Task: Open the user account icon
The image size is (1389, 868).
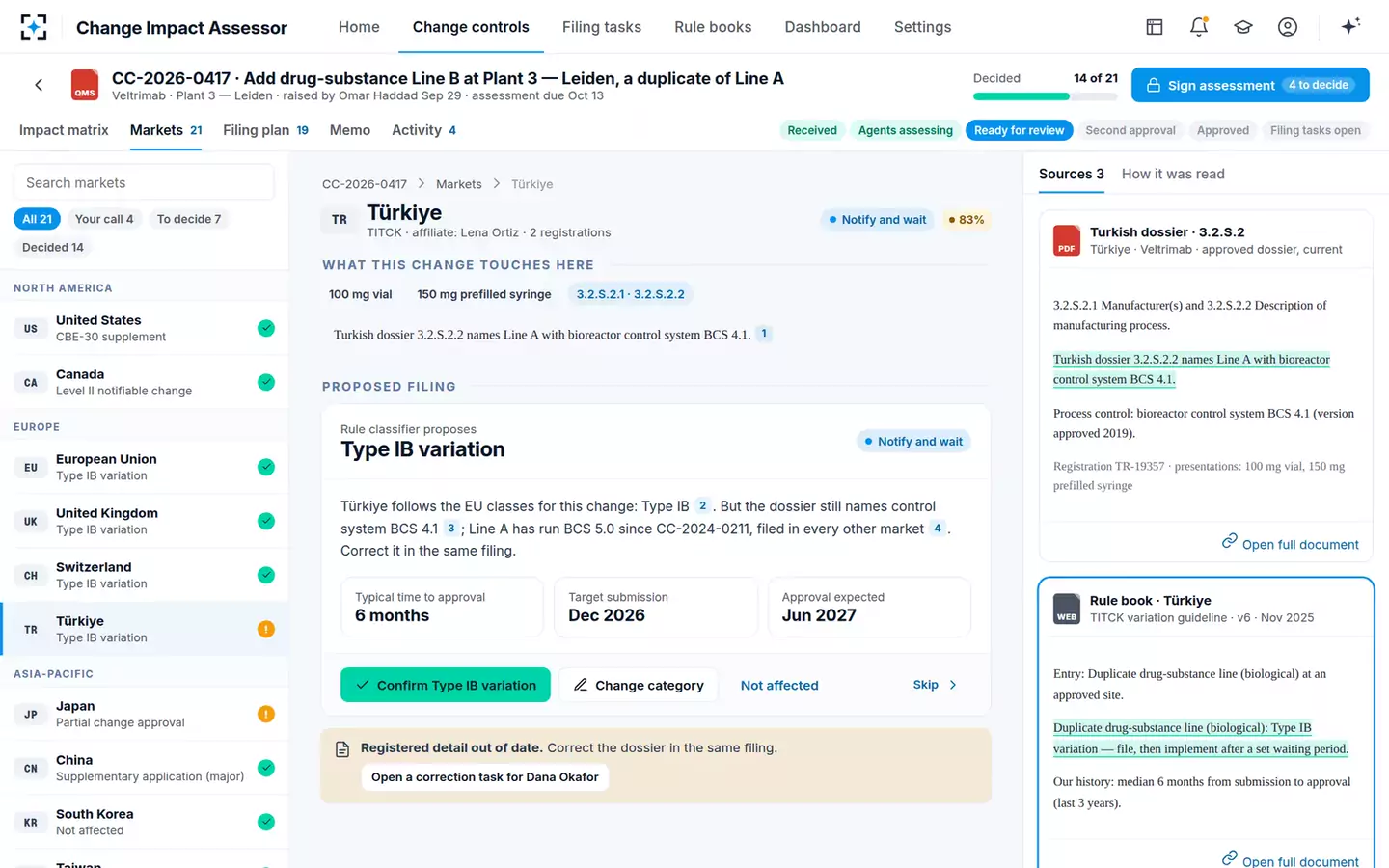Action: pyautogui.click(x=1288, y=27)
